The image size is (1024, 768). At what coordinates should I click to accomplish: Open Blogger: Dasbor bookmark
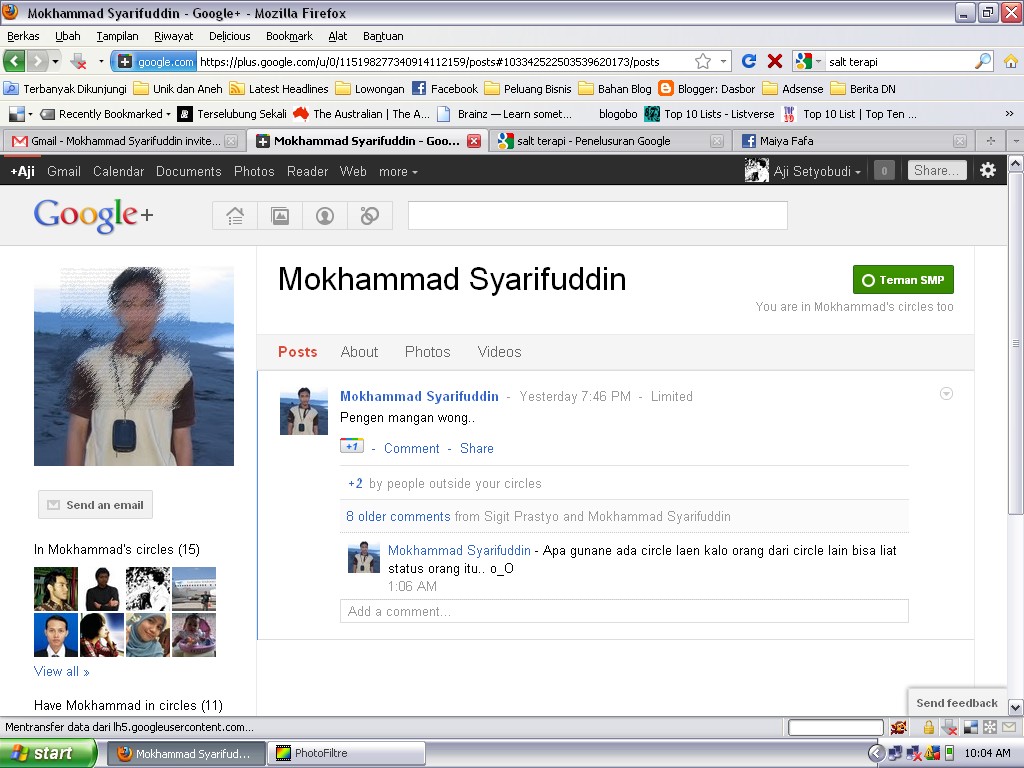click(707, 89)
